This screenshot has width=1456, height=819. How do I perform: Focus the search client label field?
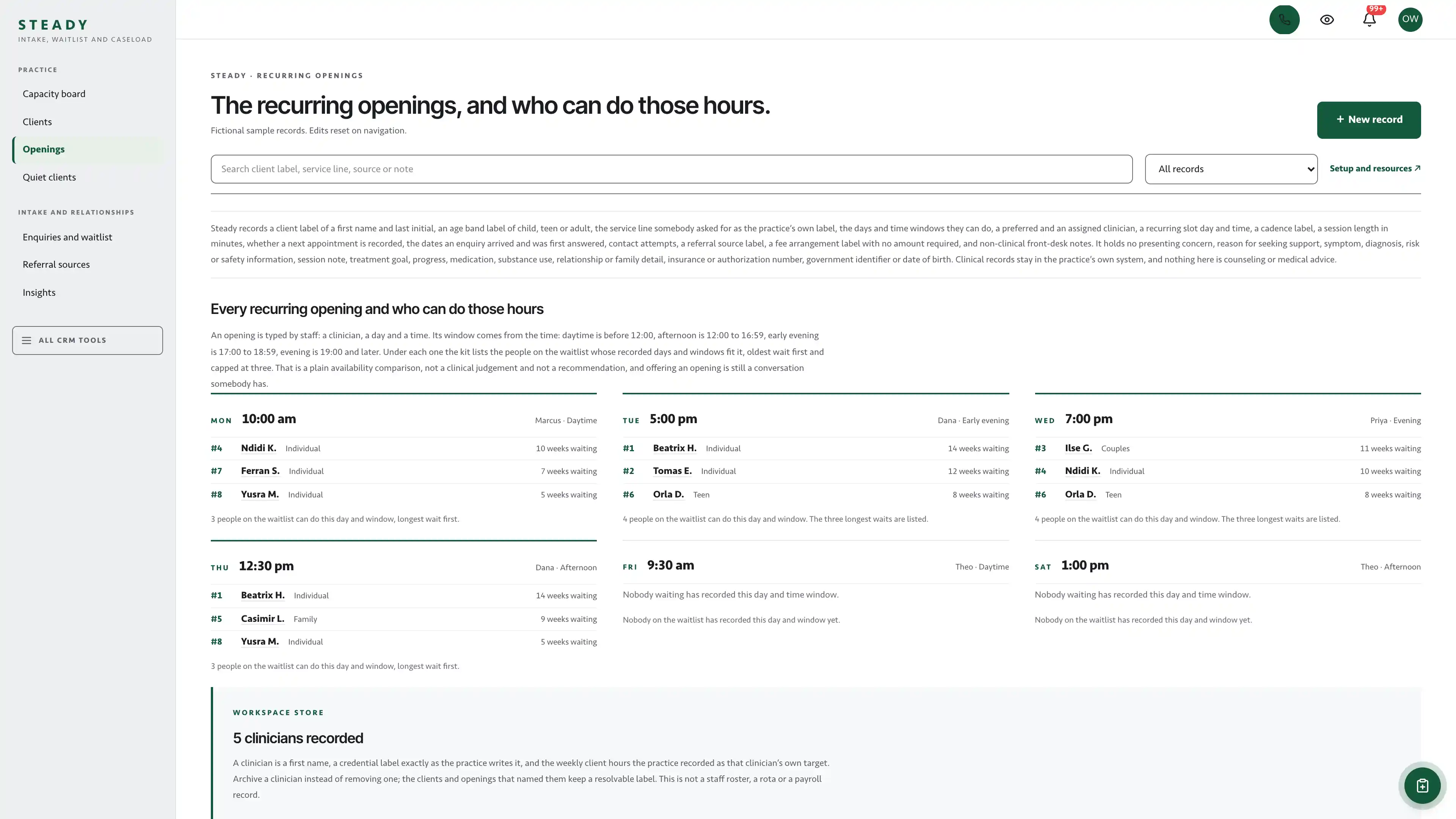click(x=672, y=169)
